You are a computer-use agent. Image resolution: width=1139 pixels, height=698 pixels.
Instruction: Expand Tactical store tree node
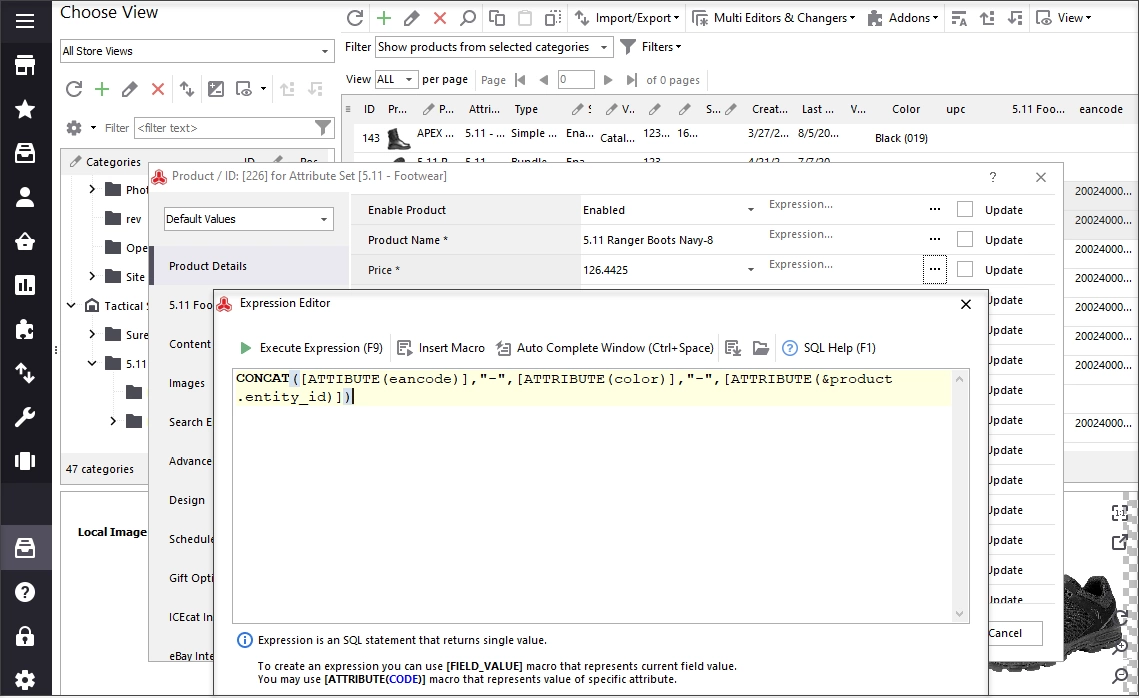71,306
